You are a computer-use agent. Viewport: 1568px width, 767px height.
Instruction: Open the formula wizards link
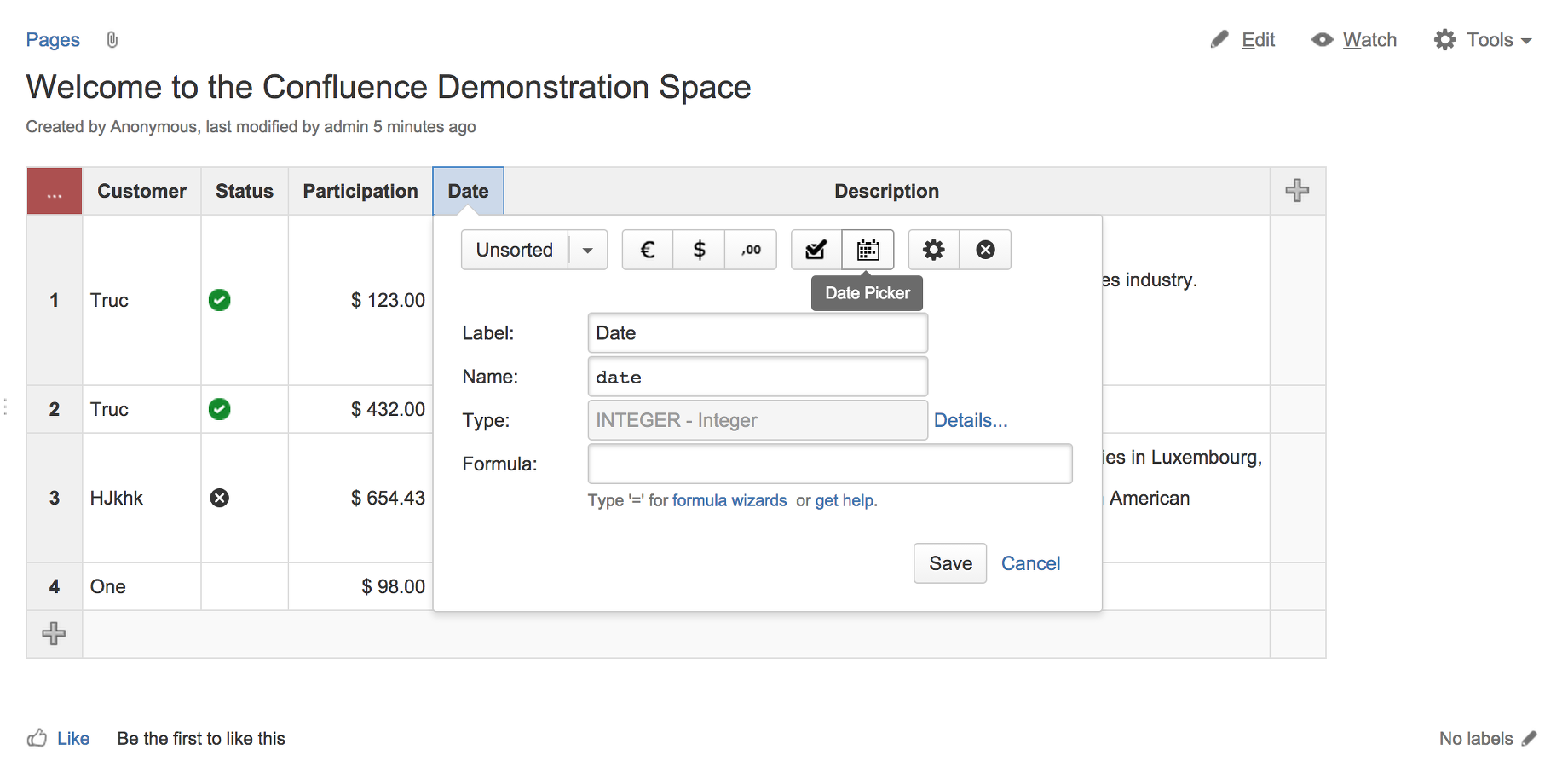[729, 500]
